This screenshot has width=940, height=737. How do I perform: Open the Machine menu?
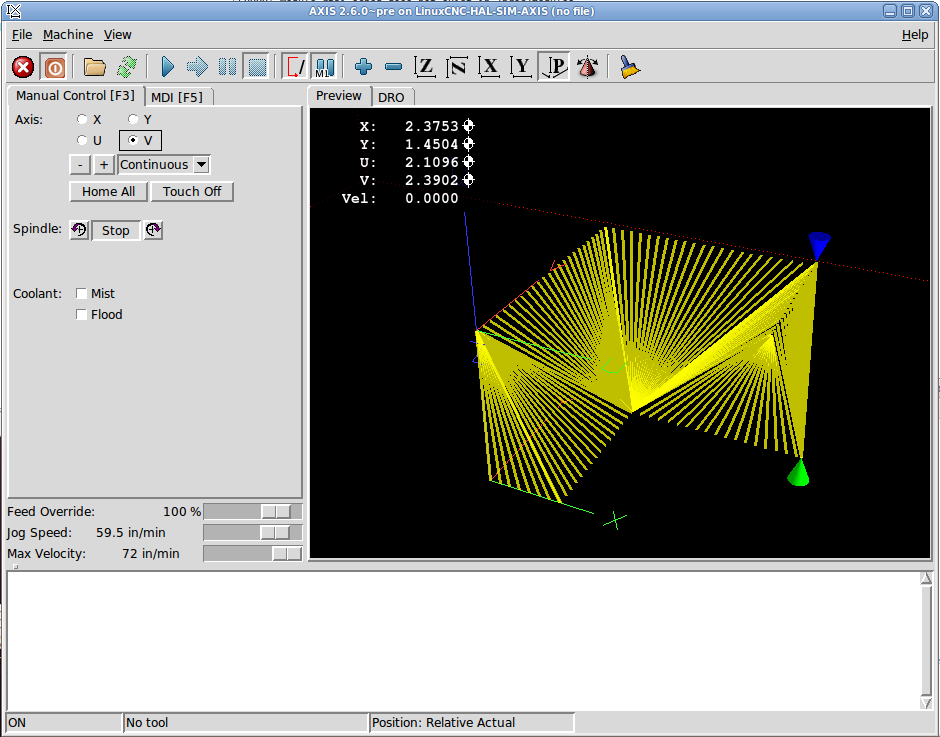[x=68, y=35]
